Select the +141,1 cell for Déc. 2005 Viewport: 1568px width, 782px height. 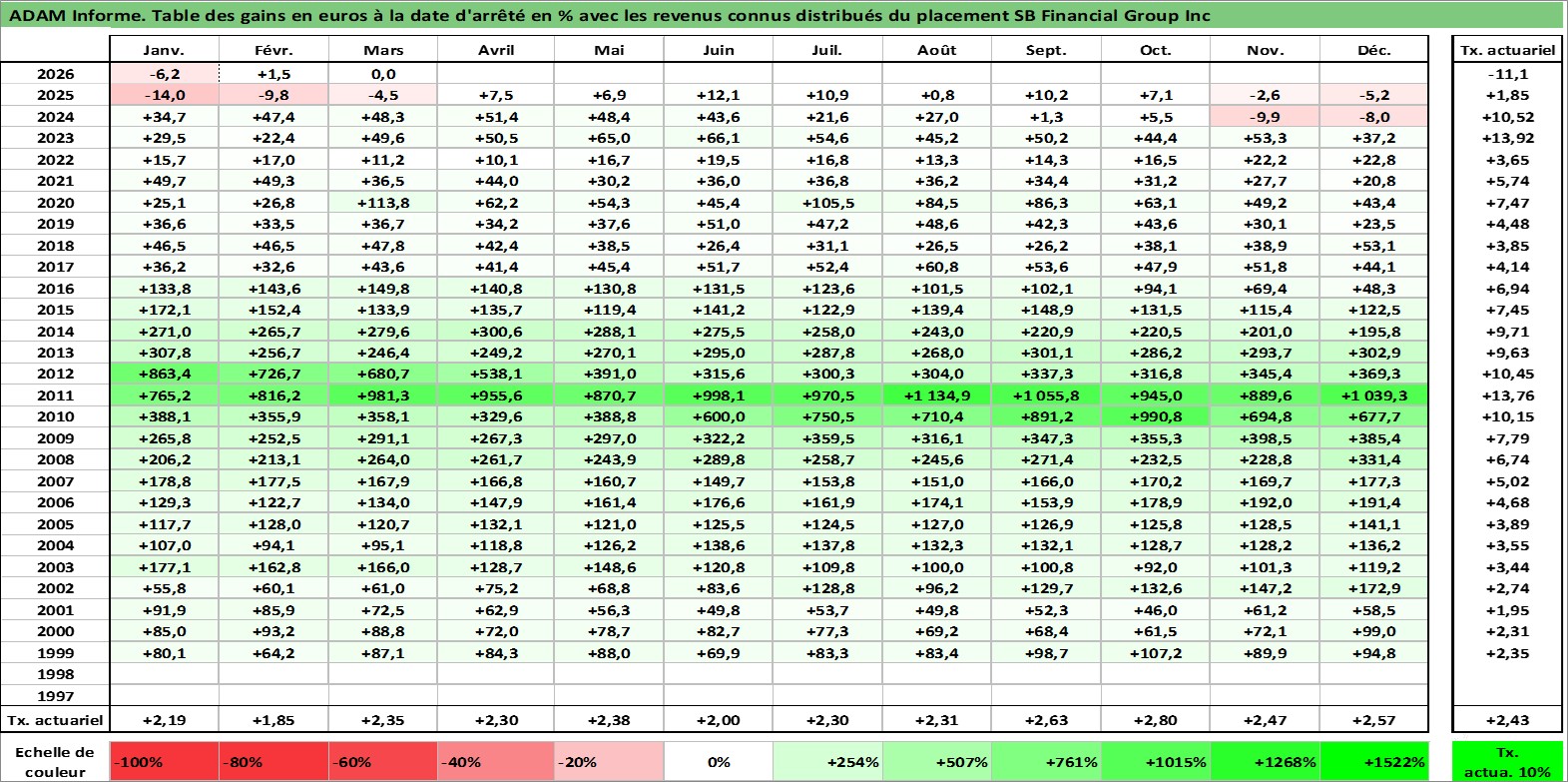pos(1373,524)
